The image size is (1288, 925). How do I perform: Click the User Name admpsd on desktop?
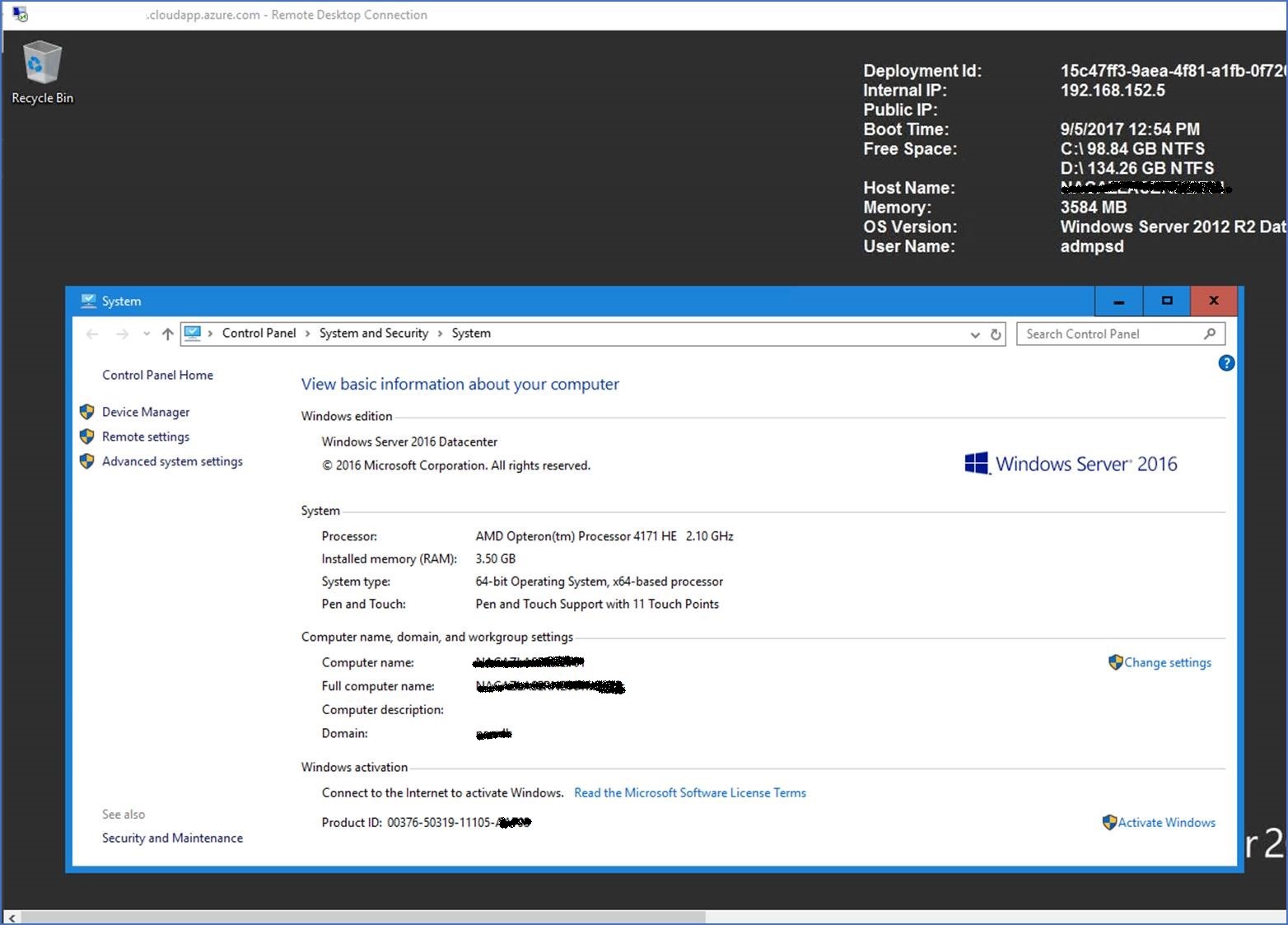click(x=1092, y=246)
